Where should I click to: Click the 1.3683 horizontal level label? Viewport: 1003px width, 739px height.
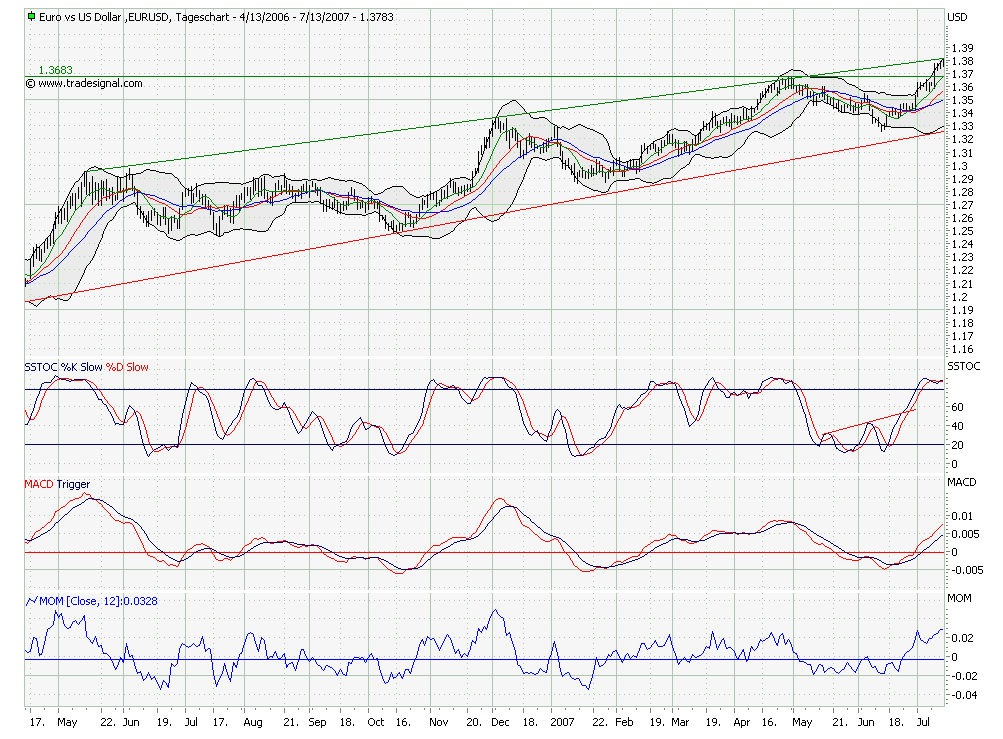pos(56,70)
